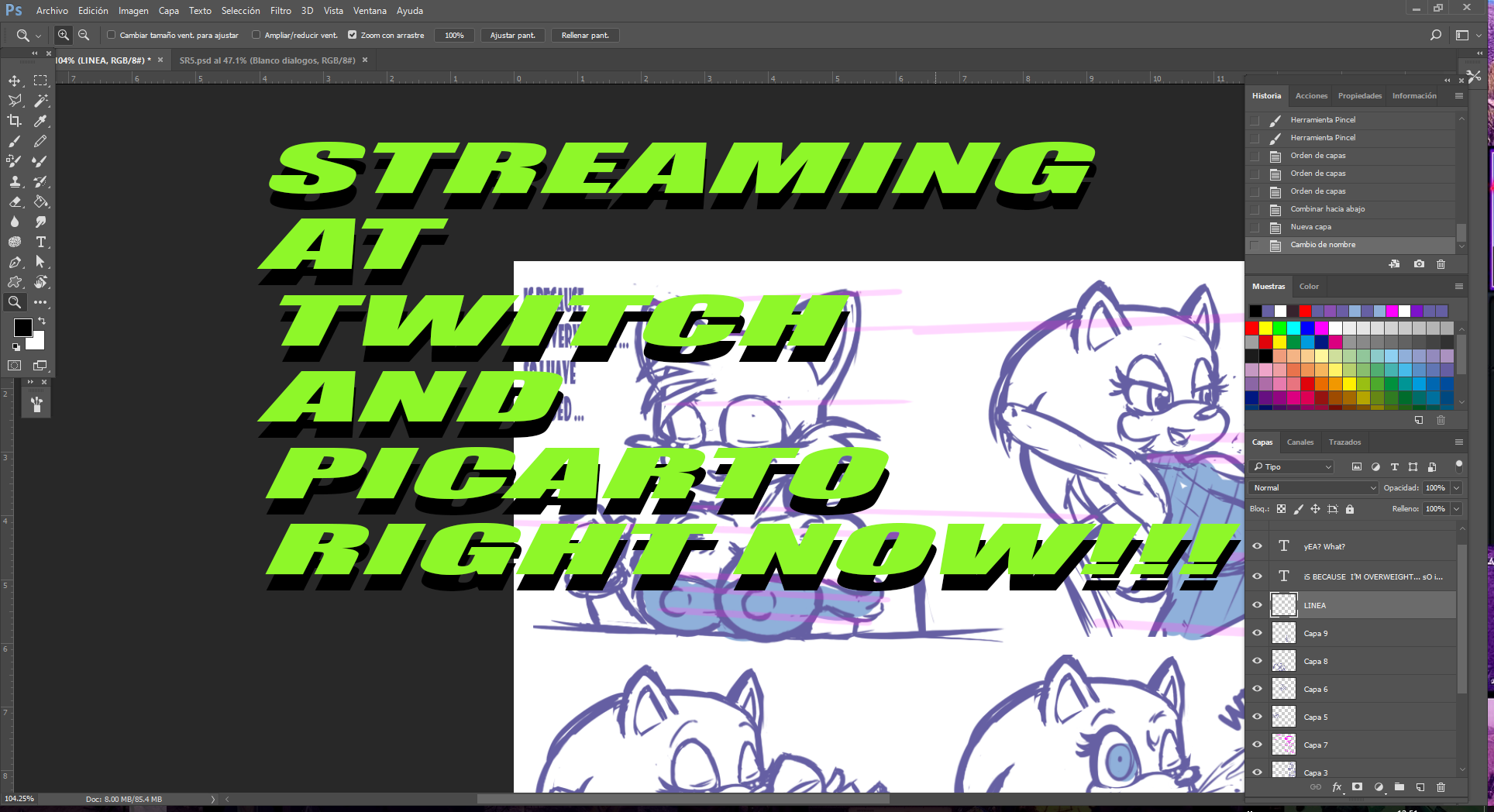Switch to the SR5.psd document tab

point(267,60)
